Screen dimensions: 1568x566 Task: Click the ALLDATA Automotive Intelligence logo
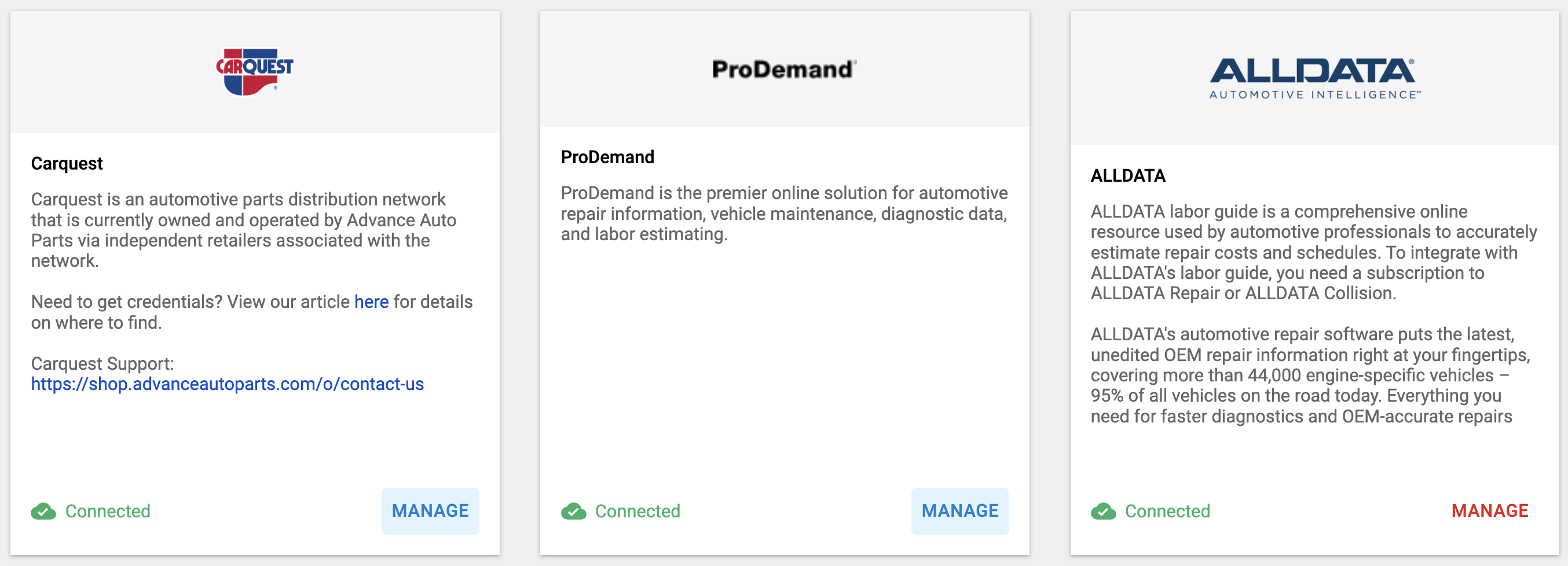point(1315,79)
